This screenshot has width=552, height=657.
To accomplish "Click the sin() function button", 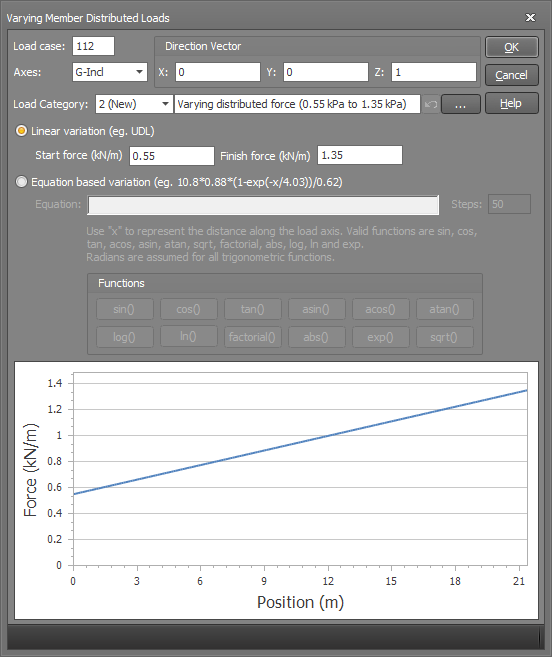I will pyautogui.click(x=124, y=309).
